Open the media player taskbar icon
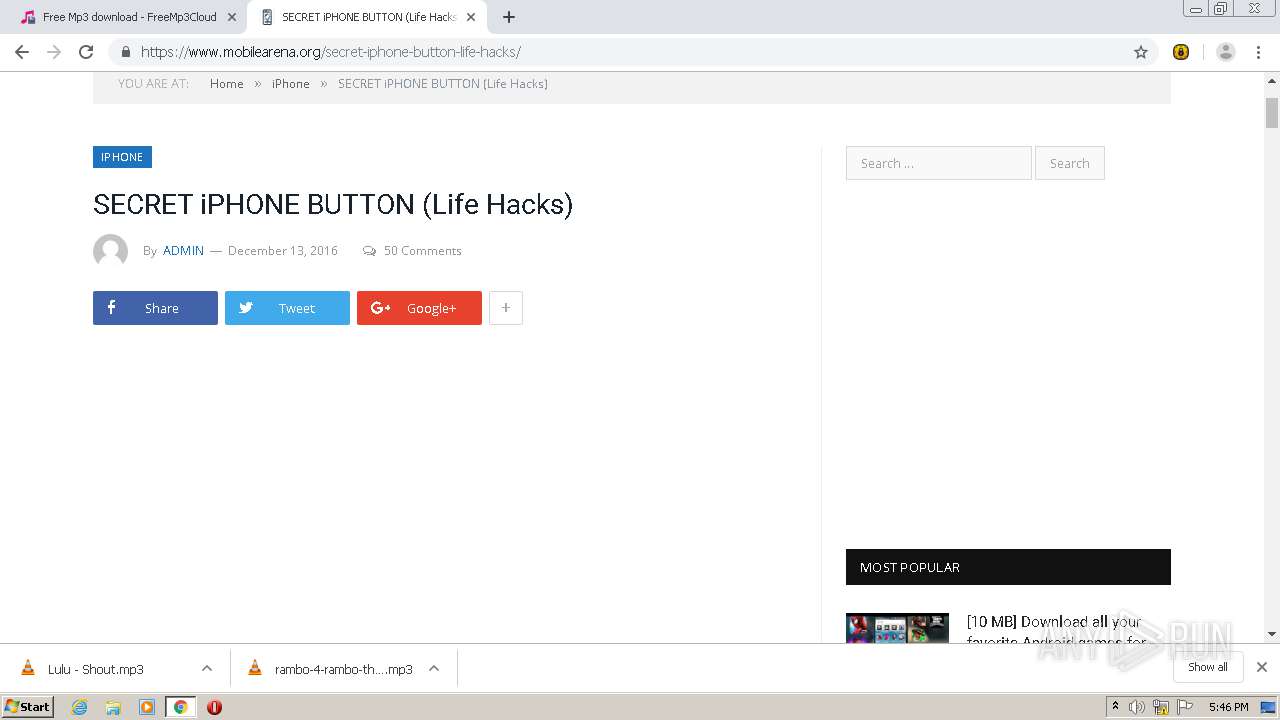The width and height of the screenshot is (1280, 720). pos(147,707)
